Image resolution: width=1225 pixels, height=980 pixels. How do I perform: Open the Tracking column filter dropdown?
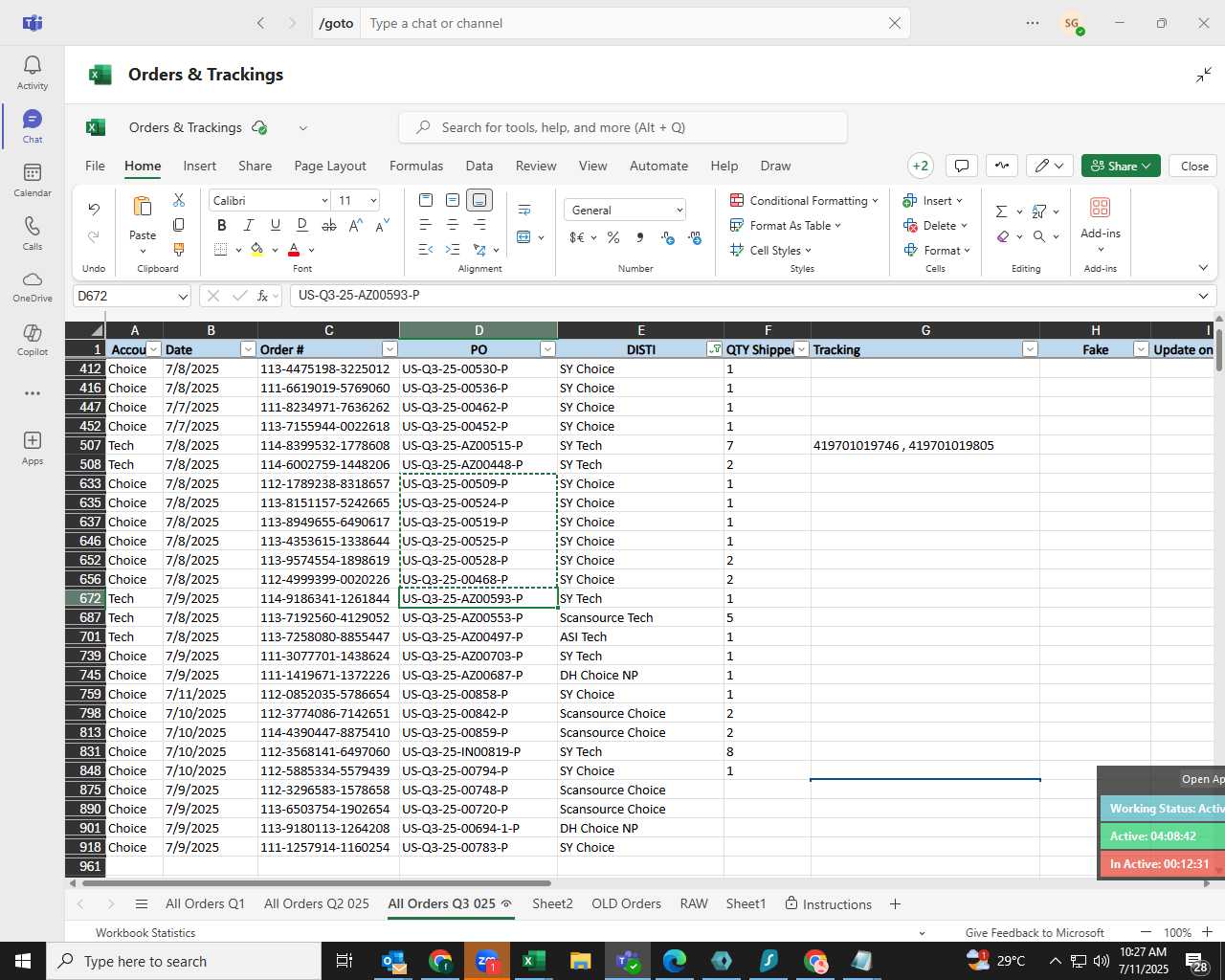[1030, 349]
